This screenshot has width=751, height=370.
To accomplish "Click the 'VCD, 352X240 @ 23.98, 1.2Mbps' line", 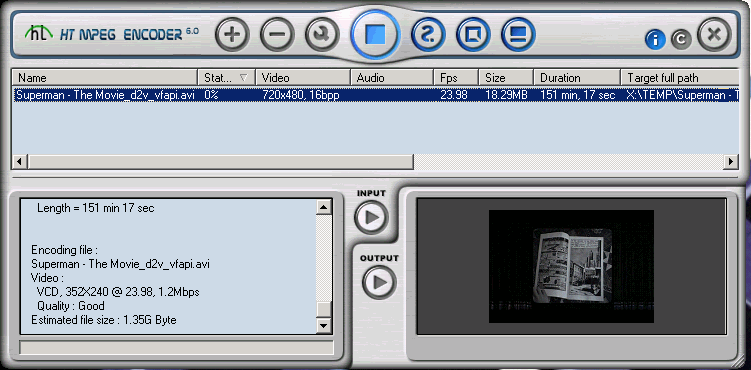I will pos(118,292).
